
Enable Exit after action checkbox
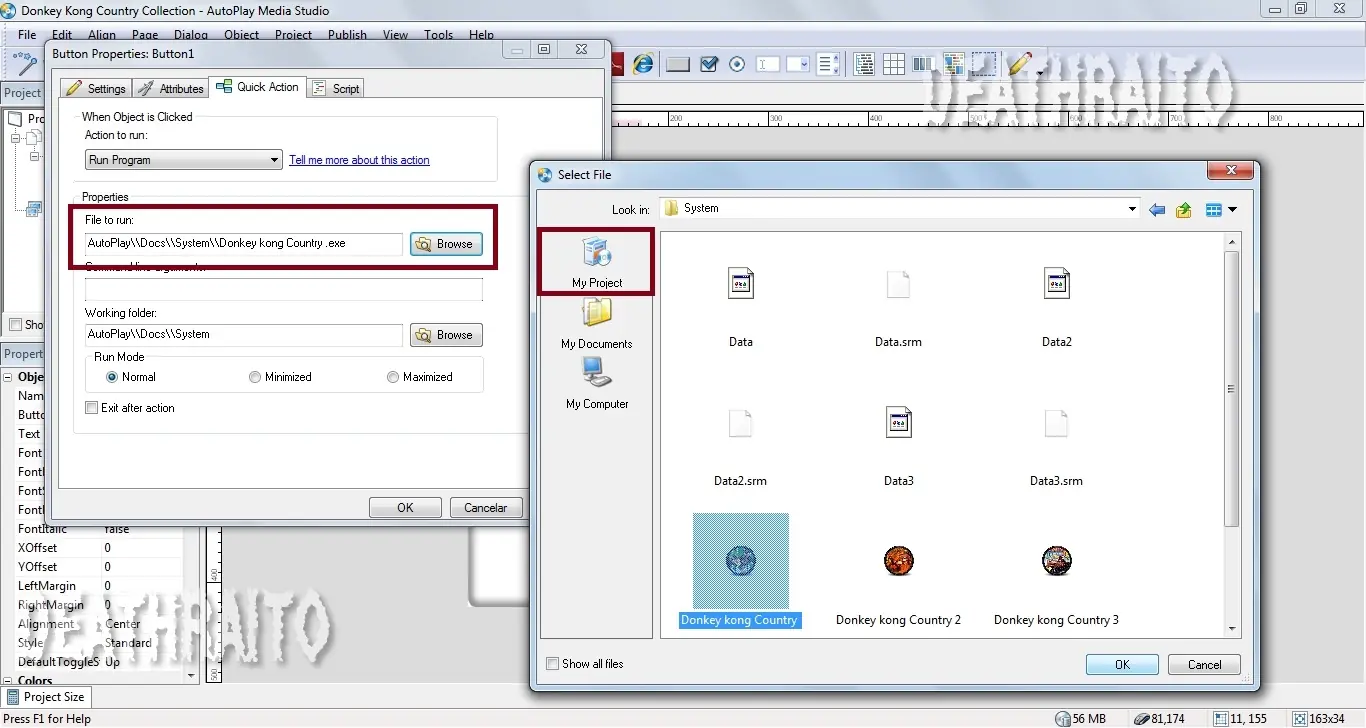[92, 408]
